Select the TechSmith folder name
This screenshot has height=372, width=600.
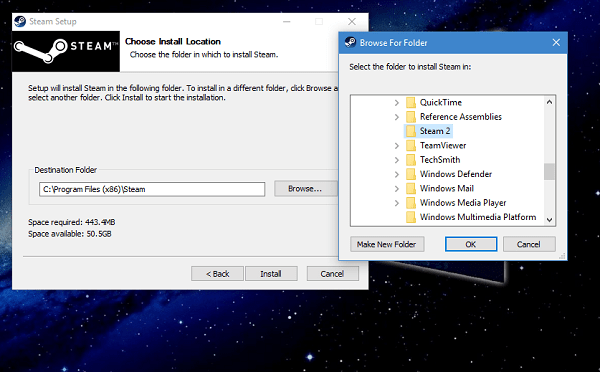(x=440, y=160)
